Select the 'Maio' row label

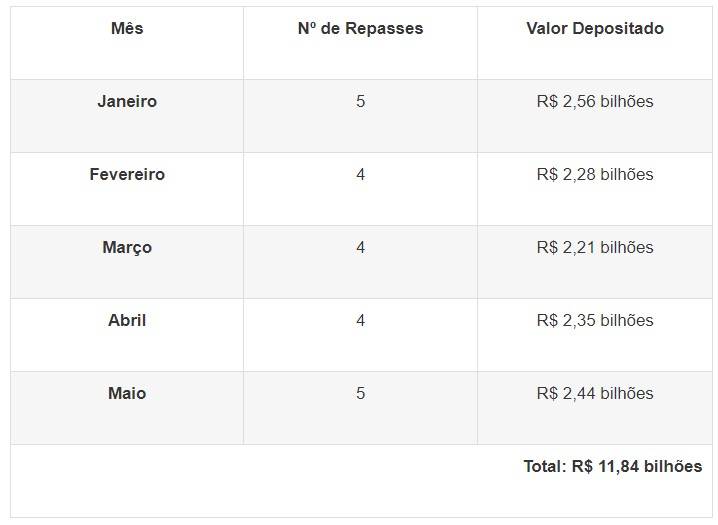coord(127,394)
